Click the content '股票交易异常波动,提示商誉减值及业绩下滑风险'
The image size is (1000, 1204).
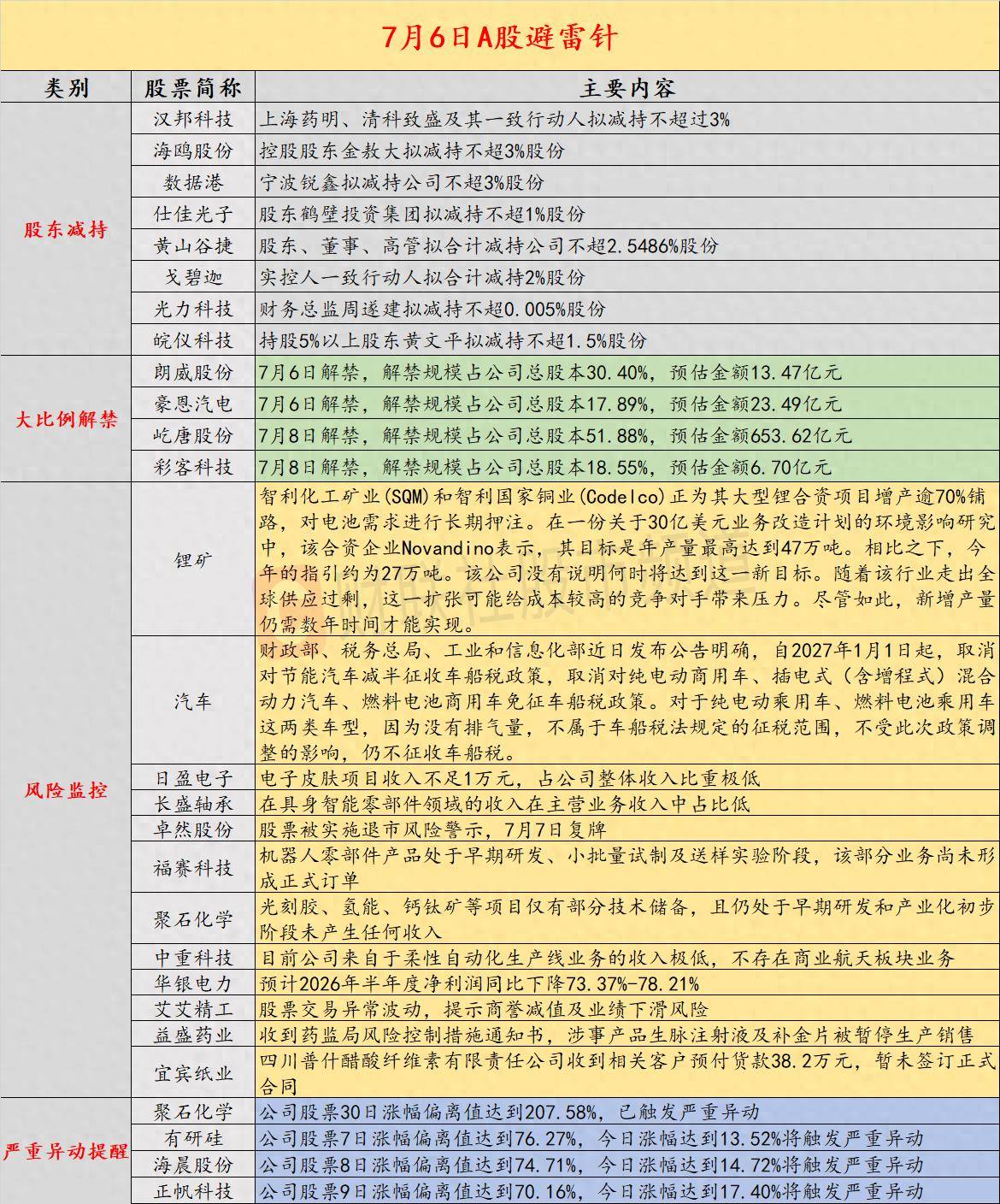pyautogui.click(x=484, y=1009)
